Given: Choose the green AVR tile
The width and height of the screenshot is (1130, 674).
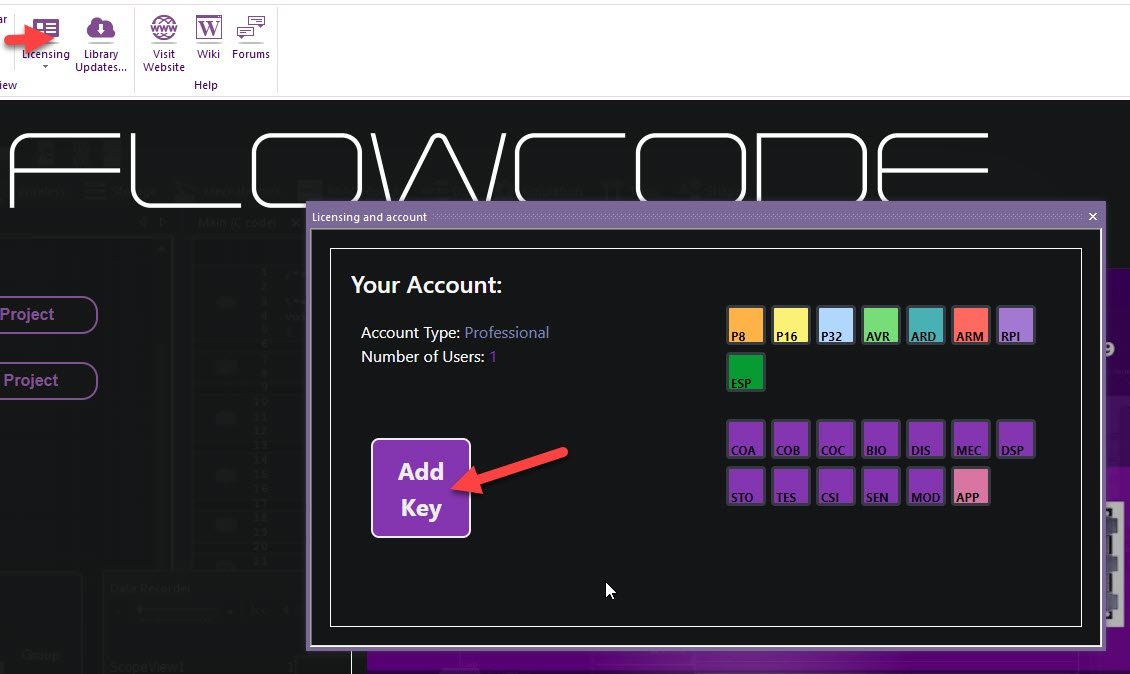Looking at the screenshot, I should pyautogui.click(x=880, y=325).
